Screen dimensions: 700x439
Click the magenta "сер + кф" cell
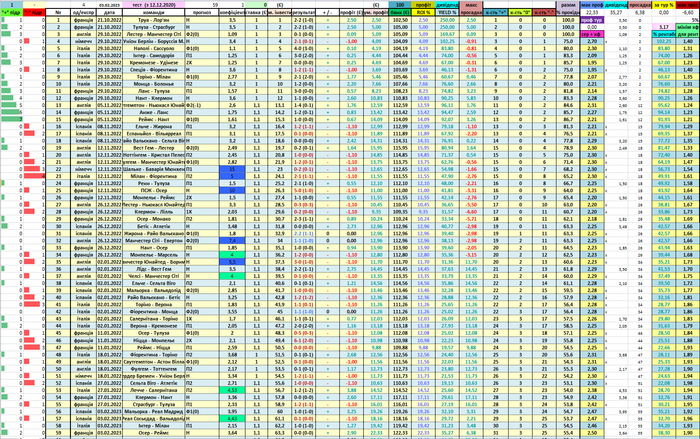[592, 34]
